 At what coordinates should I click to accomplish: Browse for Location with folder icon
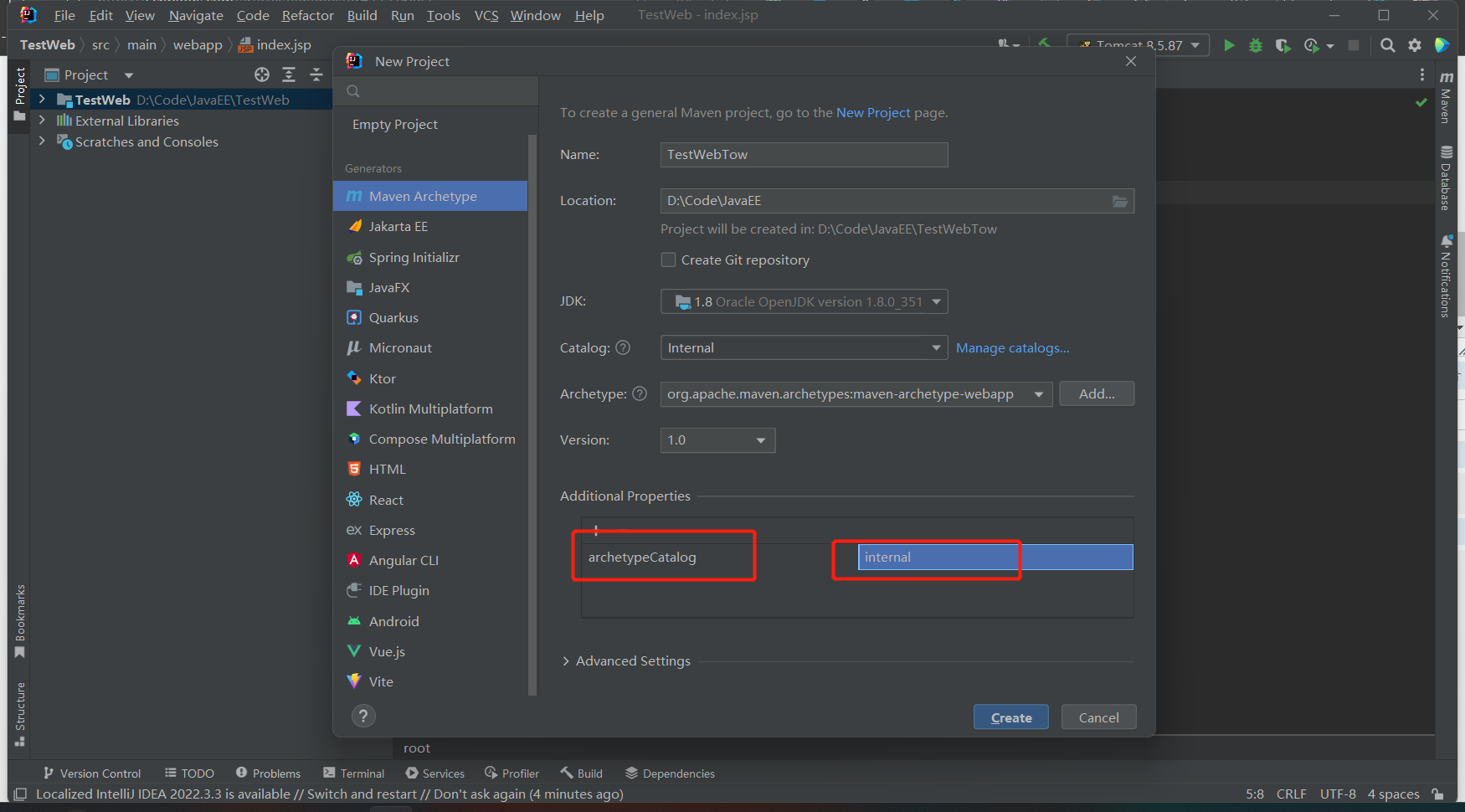click(1120, 201)
